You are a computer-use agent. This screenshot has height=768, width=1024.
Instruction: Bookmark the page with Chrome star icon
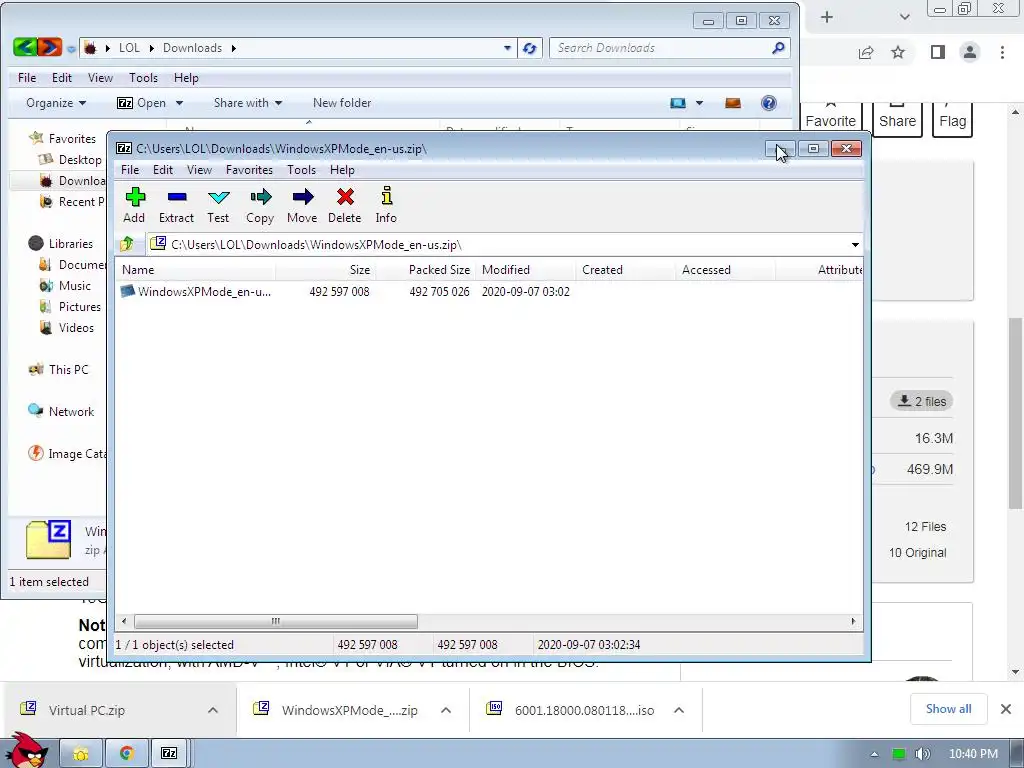[898, 52]
